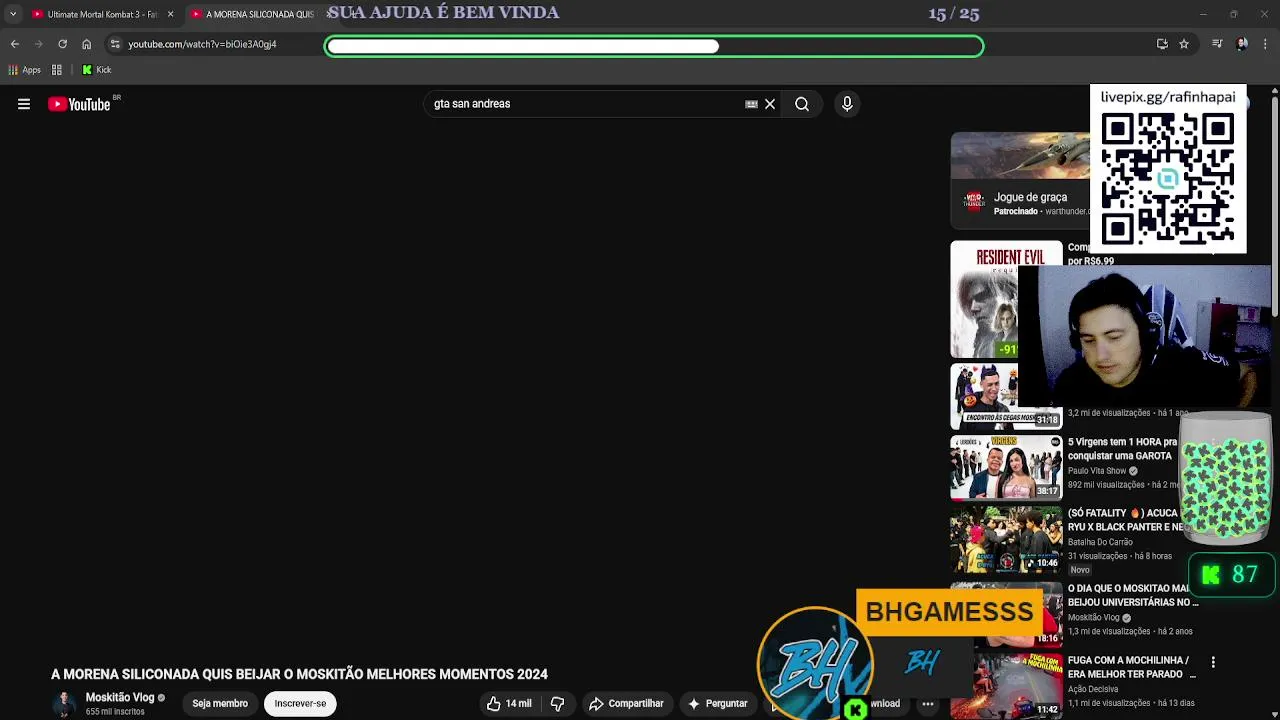Open options menu for FUGA COM A MOCHILINHA video
This screenshot has height=720, width=1280.
point(1213,662)
